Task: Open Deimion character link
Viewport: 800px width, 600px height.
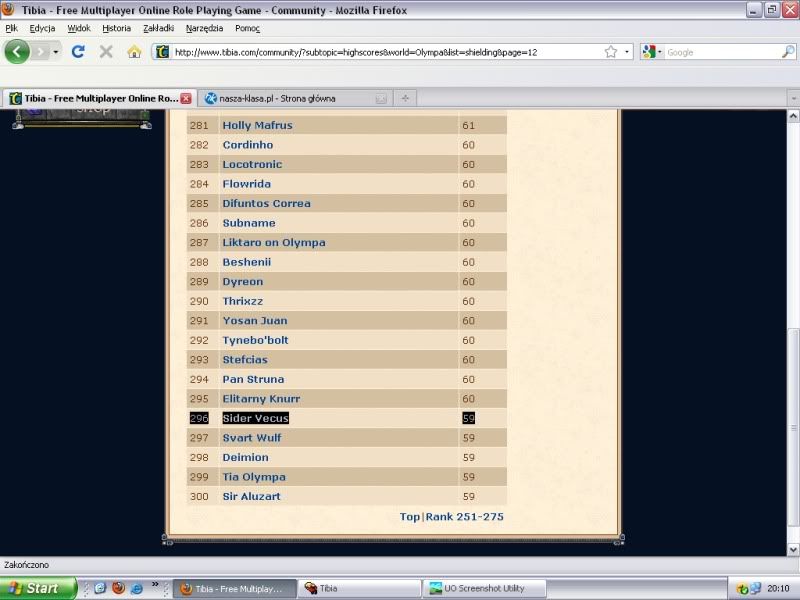Action: coord(245,457)
